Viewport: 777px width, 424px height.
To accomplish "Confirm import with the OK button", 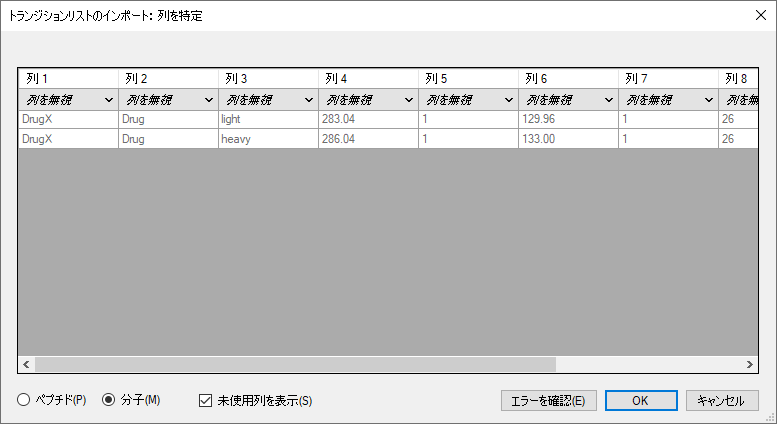I will click(641, 400).
